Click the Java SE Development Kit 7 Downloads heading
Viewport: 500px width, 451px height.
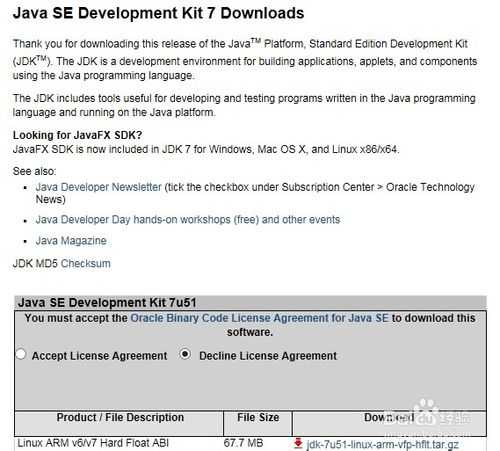tap(158, 13)
